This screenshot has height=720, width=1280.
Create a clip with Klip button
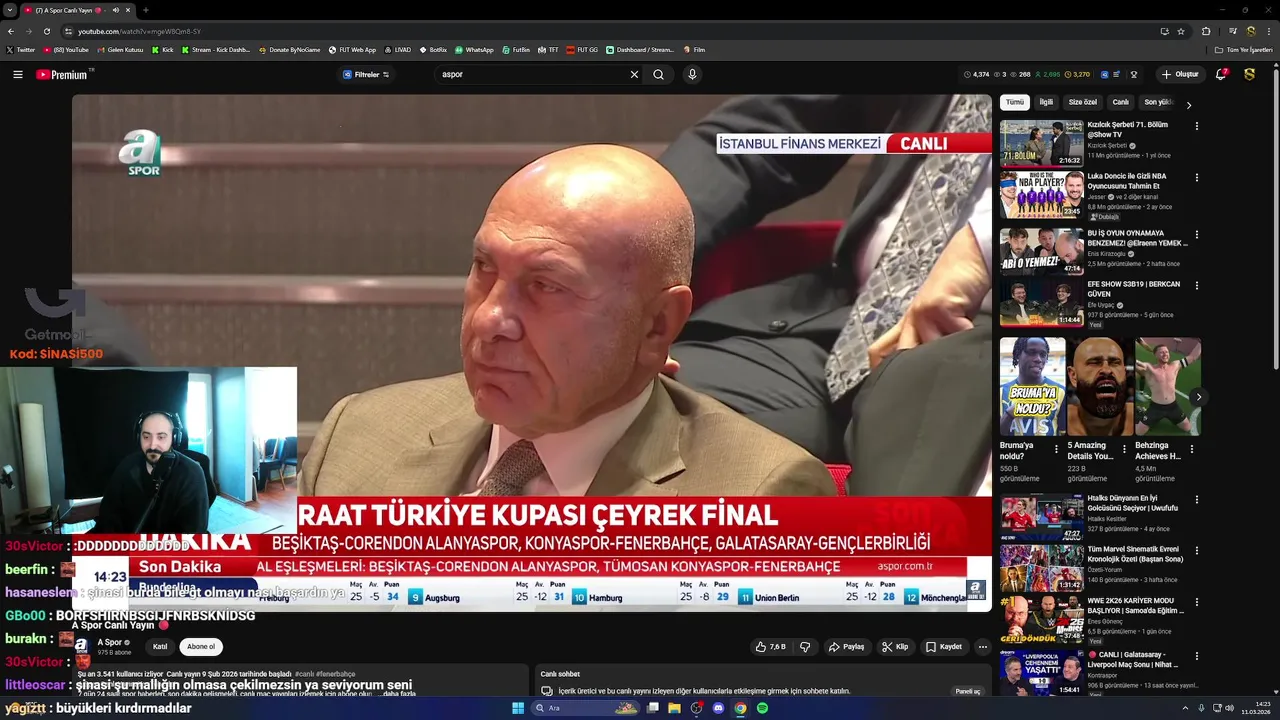[895, 647]
